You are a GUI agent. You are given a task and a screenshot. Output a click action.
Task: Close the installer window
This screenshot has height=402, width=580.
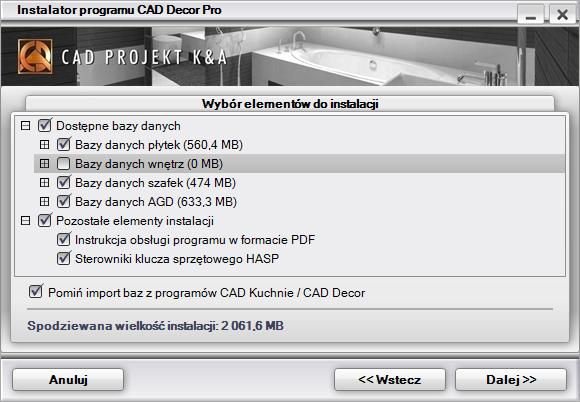click(x=562, y=14)
